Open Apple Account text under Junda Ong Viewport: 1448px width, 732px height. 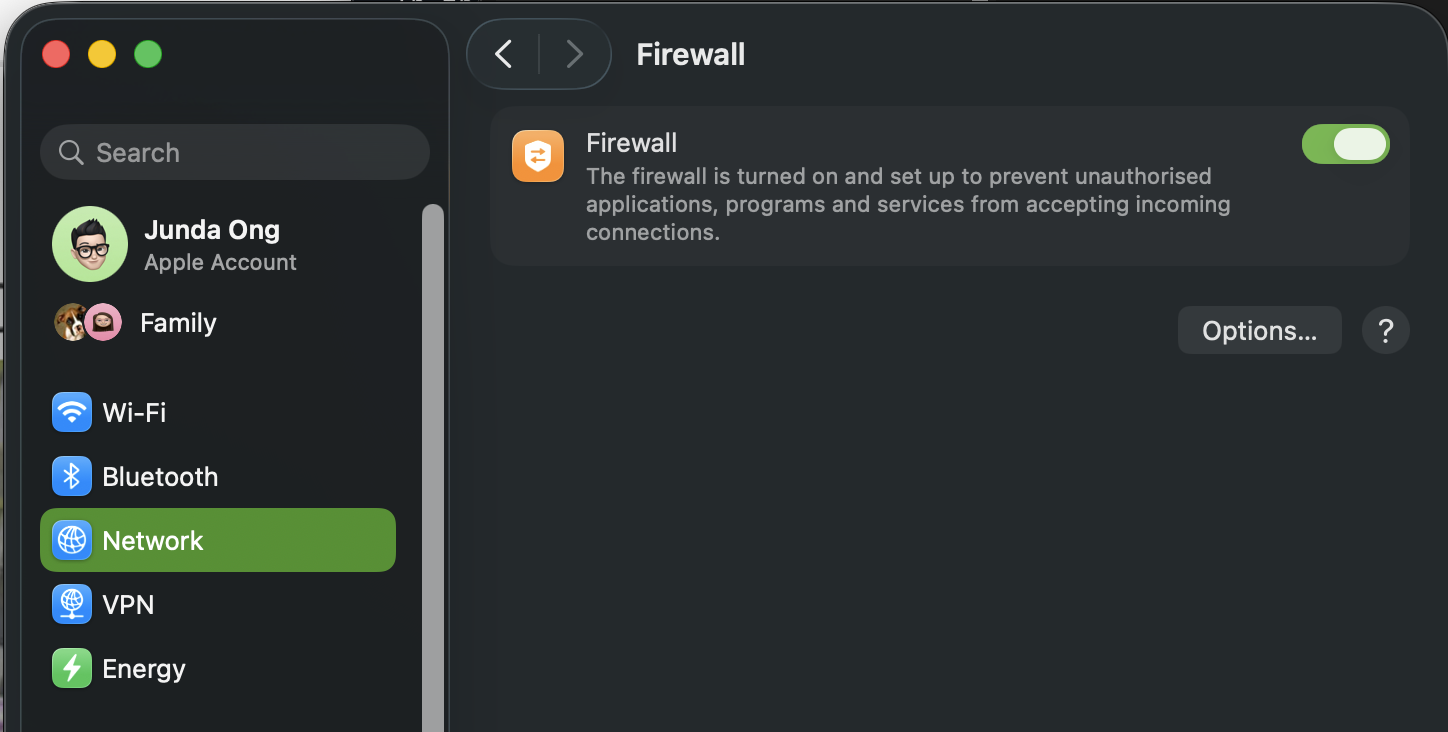220,263
